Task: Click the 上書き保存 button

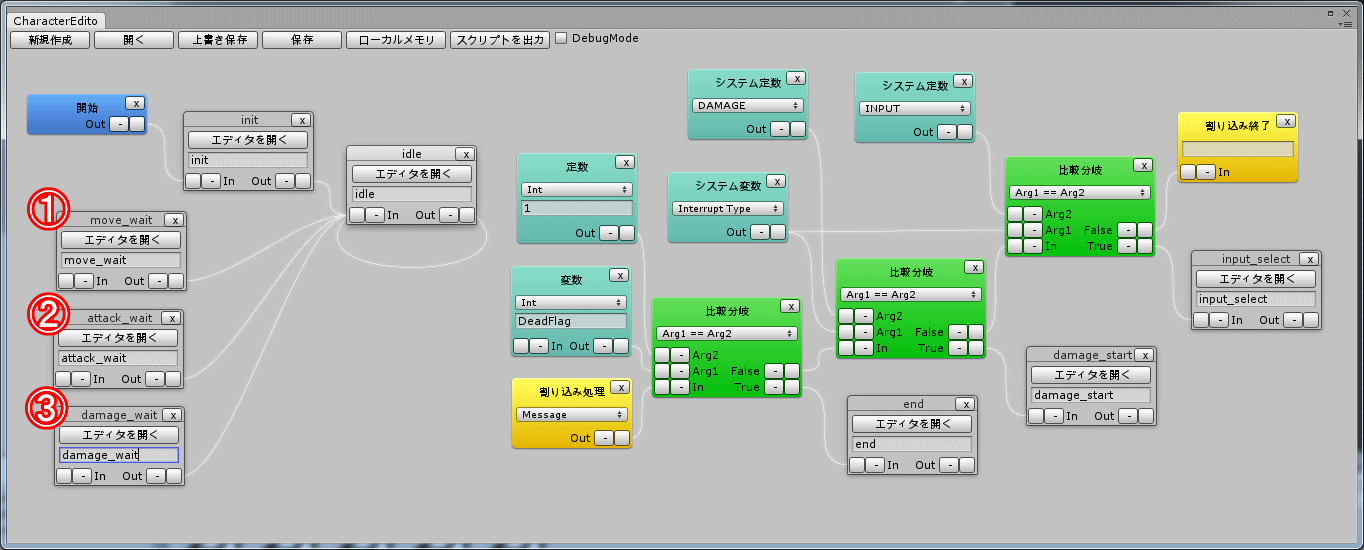Action: 218,40
